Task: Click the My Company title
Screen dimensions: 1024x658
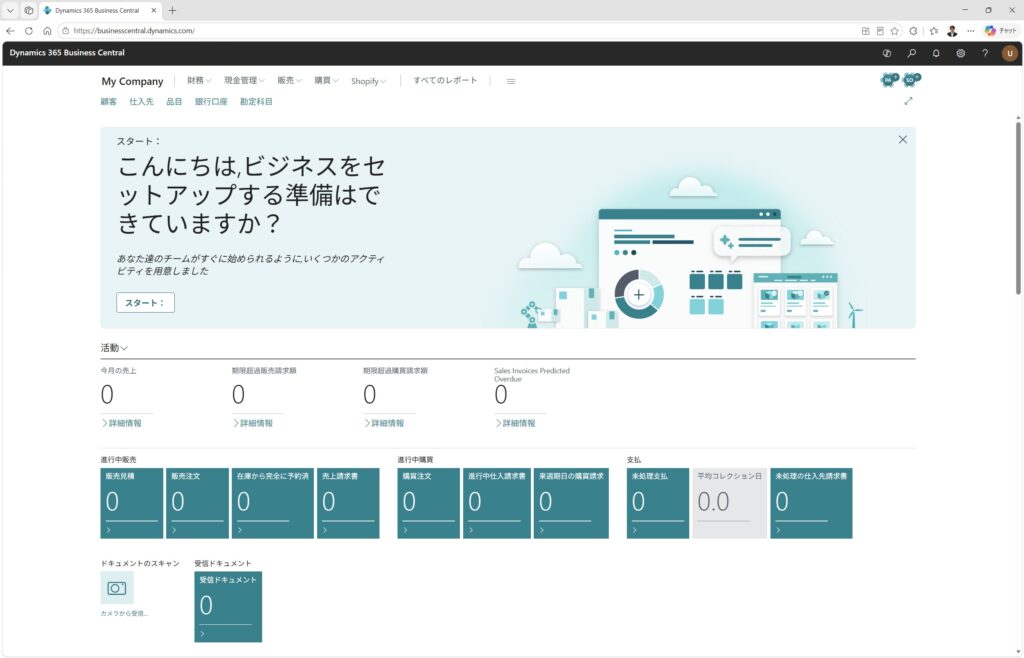Action: (x=132, y=82)
